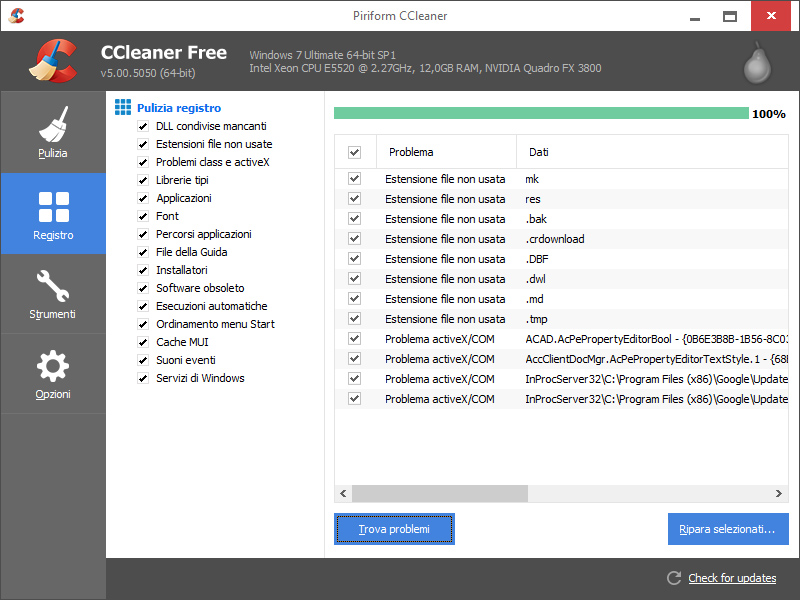Select the .crdownload data cell
The image size is (800, 600).
point(555,239)
